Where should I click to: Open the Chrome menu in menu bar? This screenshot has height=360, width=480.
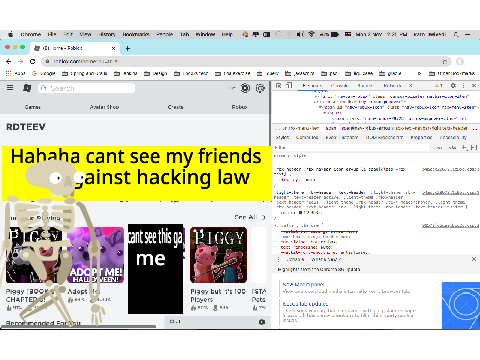(x=31, y=34)
